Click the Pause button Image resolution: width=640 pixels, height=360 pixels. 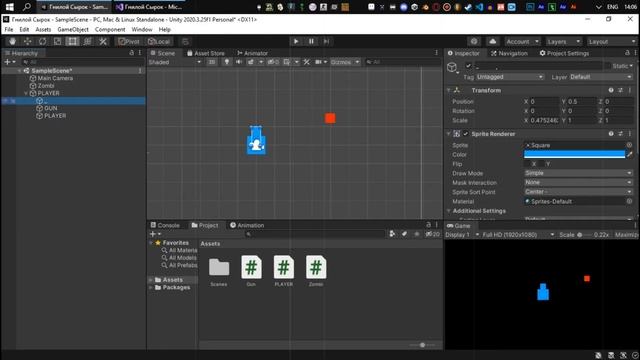click(311, 41)
